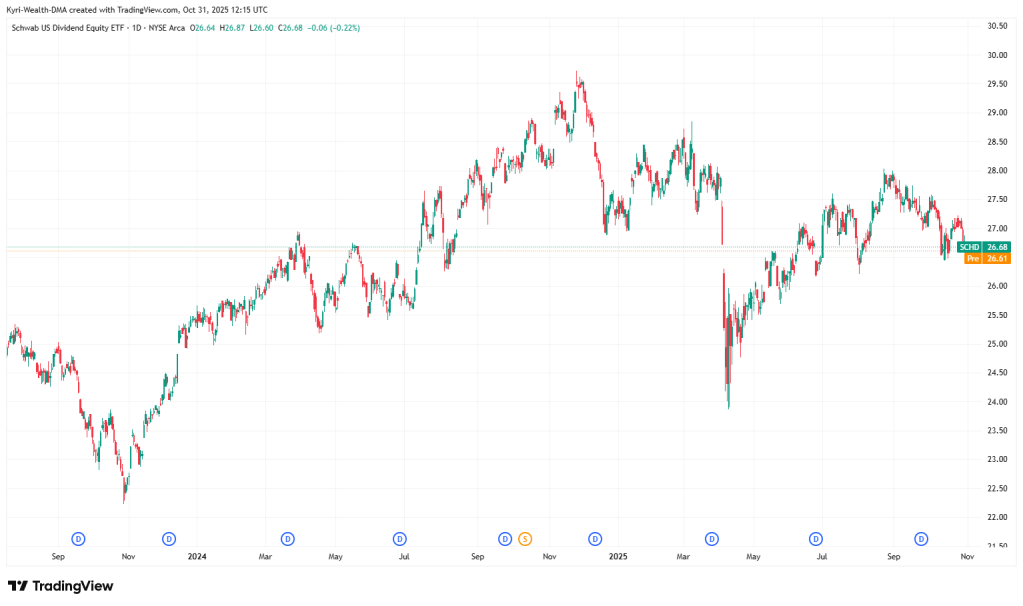Click the green SCHD 26.68 price label
1023x606 pixels.
[x=983, y=247]
